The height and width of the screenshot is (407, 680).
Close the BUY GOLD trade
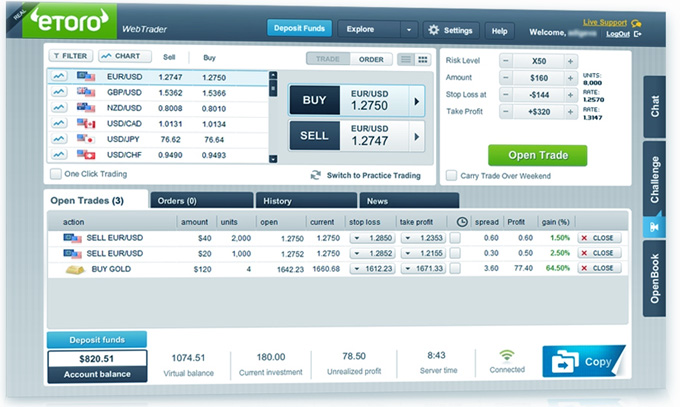click(598, 269)
